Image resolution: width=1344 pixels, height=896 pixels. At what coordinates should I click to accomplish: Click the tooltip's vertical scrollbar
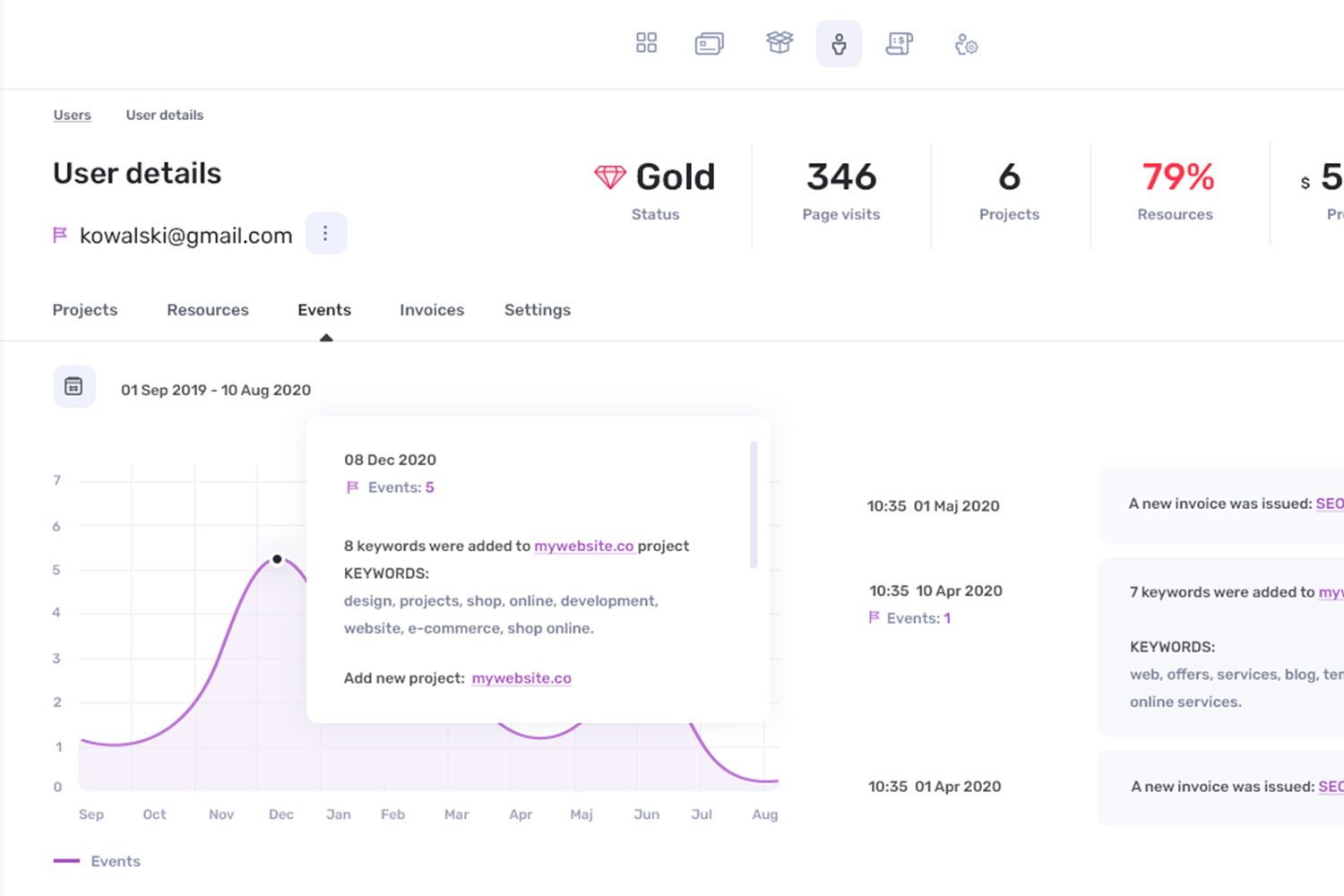[754, 504]
